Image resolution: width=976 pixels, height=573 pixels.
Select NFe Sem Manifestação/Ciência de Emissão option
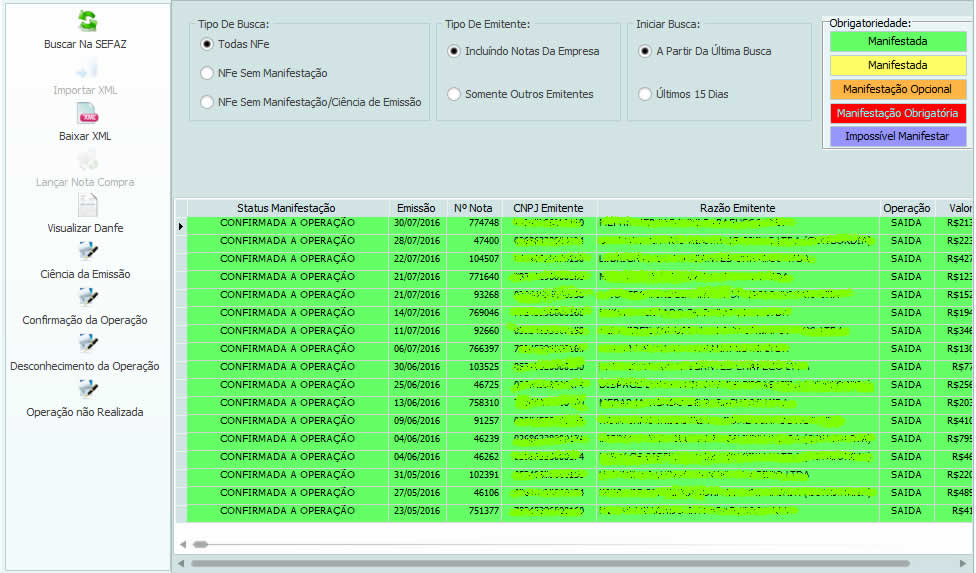coord(207,102)
